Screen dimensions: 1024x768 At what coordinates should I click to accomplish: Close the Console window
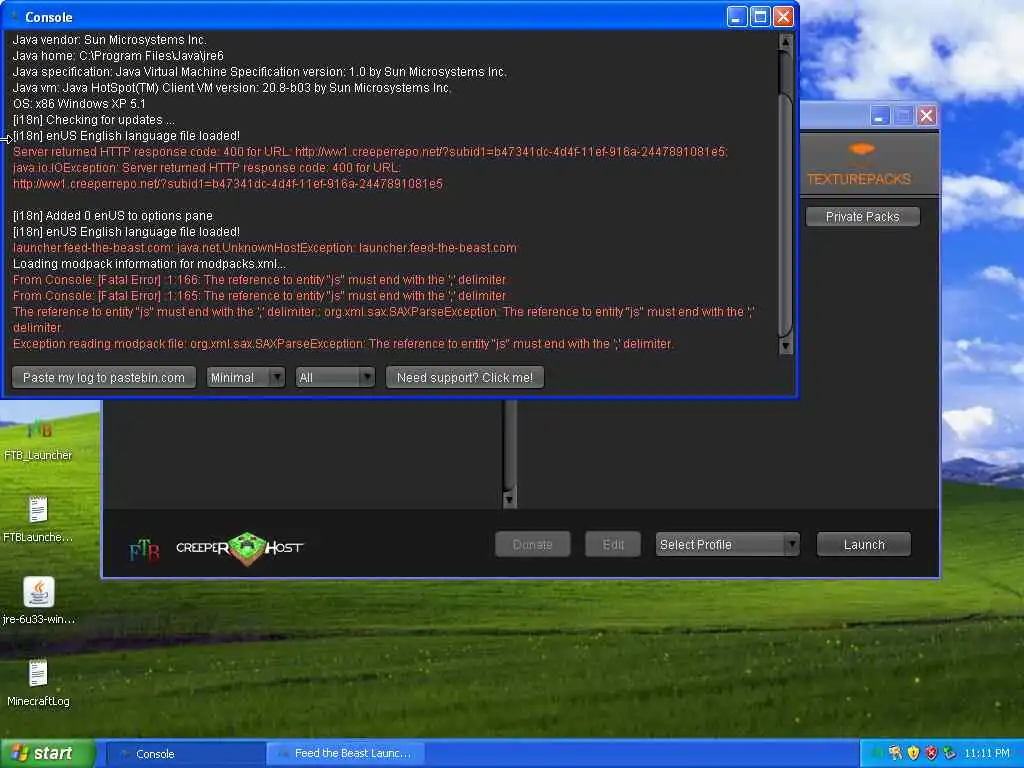click(783, 17)
